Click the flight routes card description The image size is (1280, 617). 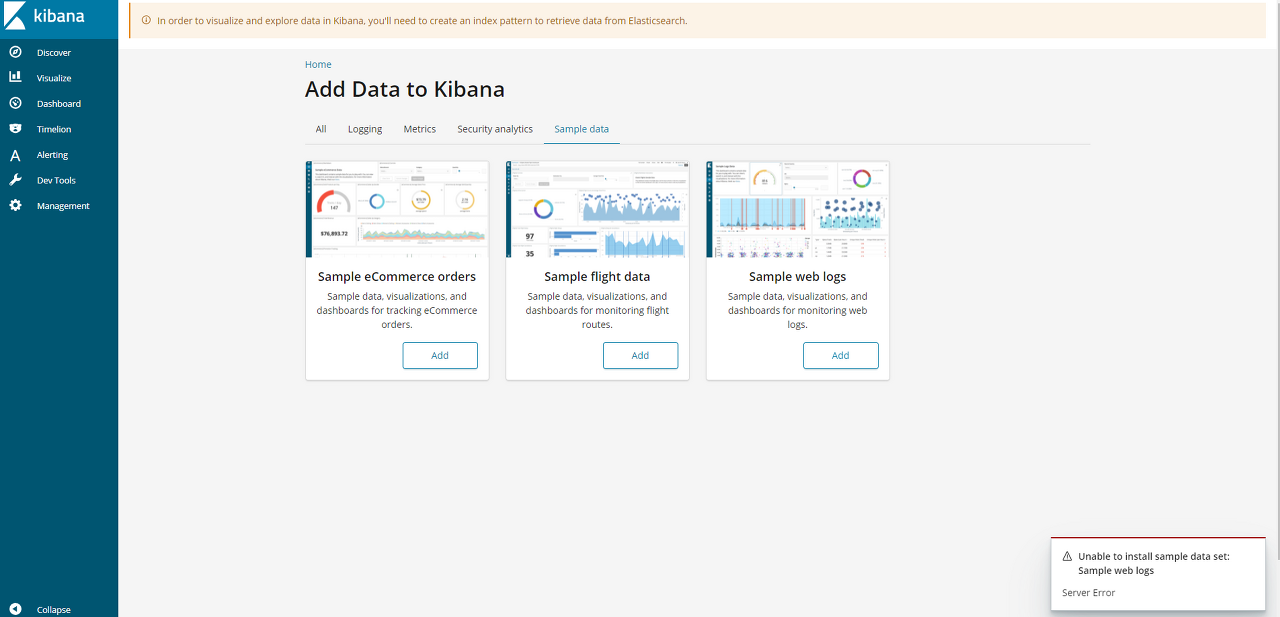click(597, 310)
